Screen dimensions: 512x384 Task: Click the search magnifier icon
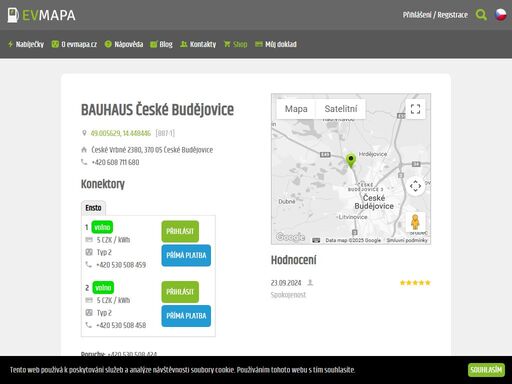tap(481, 15)
